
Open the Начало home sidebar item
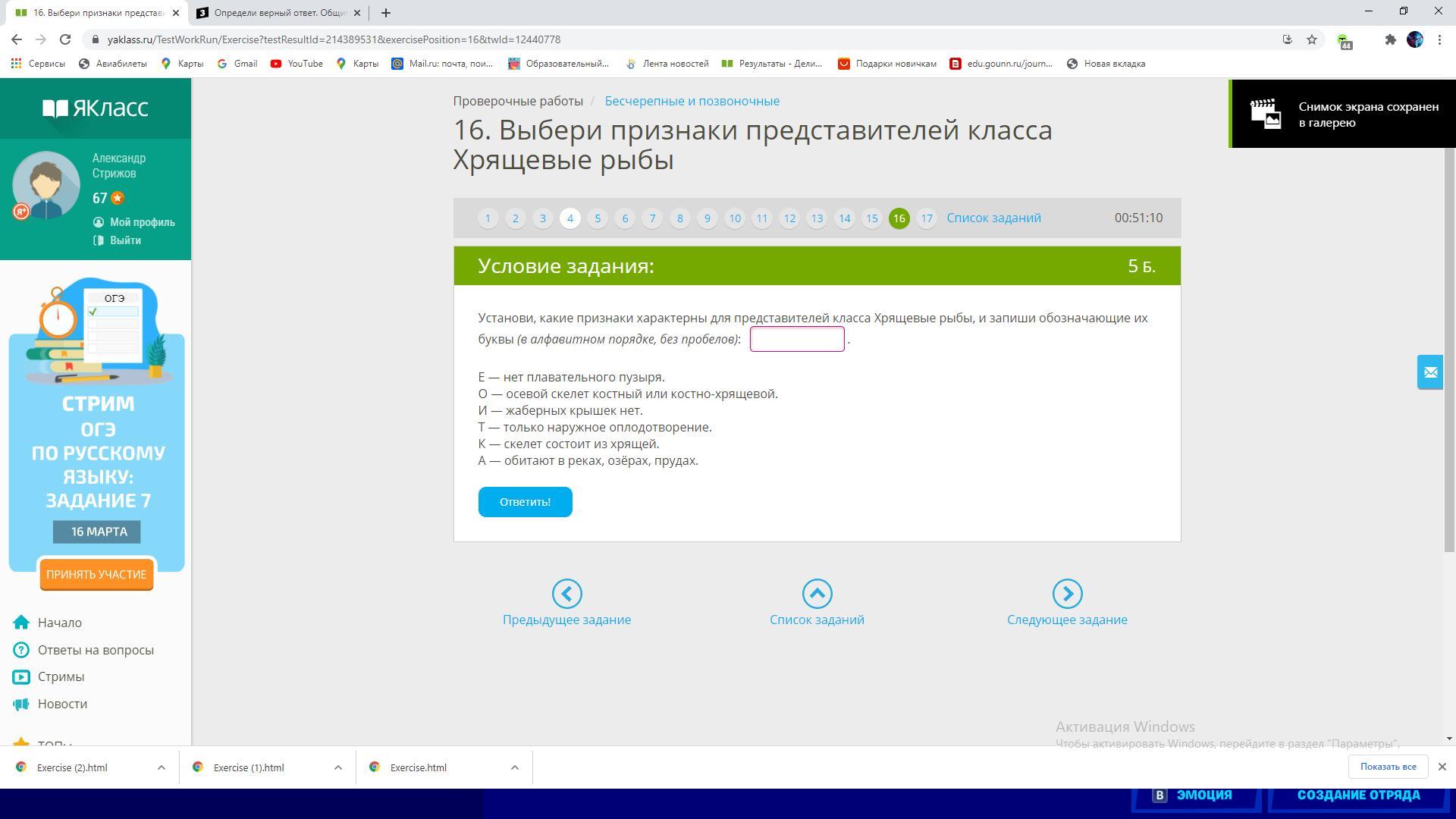59,623
